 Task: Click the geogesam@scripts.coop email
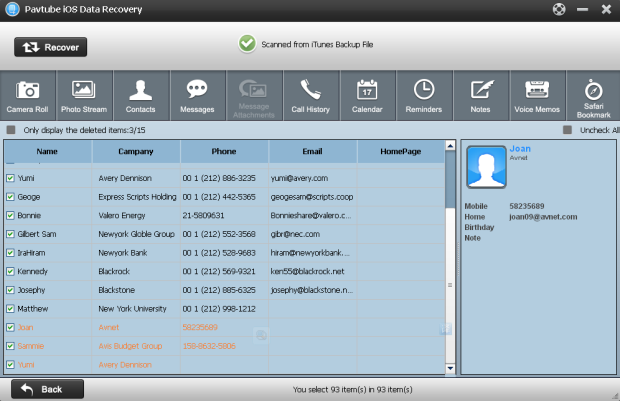[x=312, y=197]
